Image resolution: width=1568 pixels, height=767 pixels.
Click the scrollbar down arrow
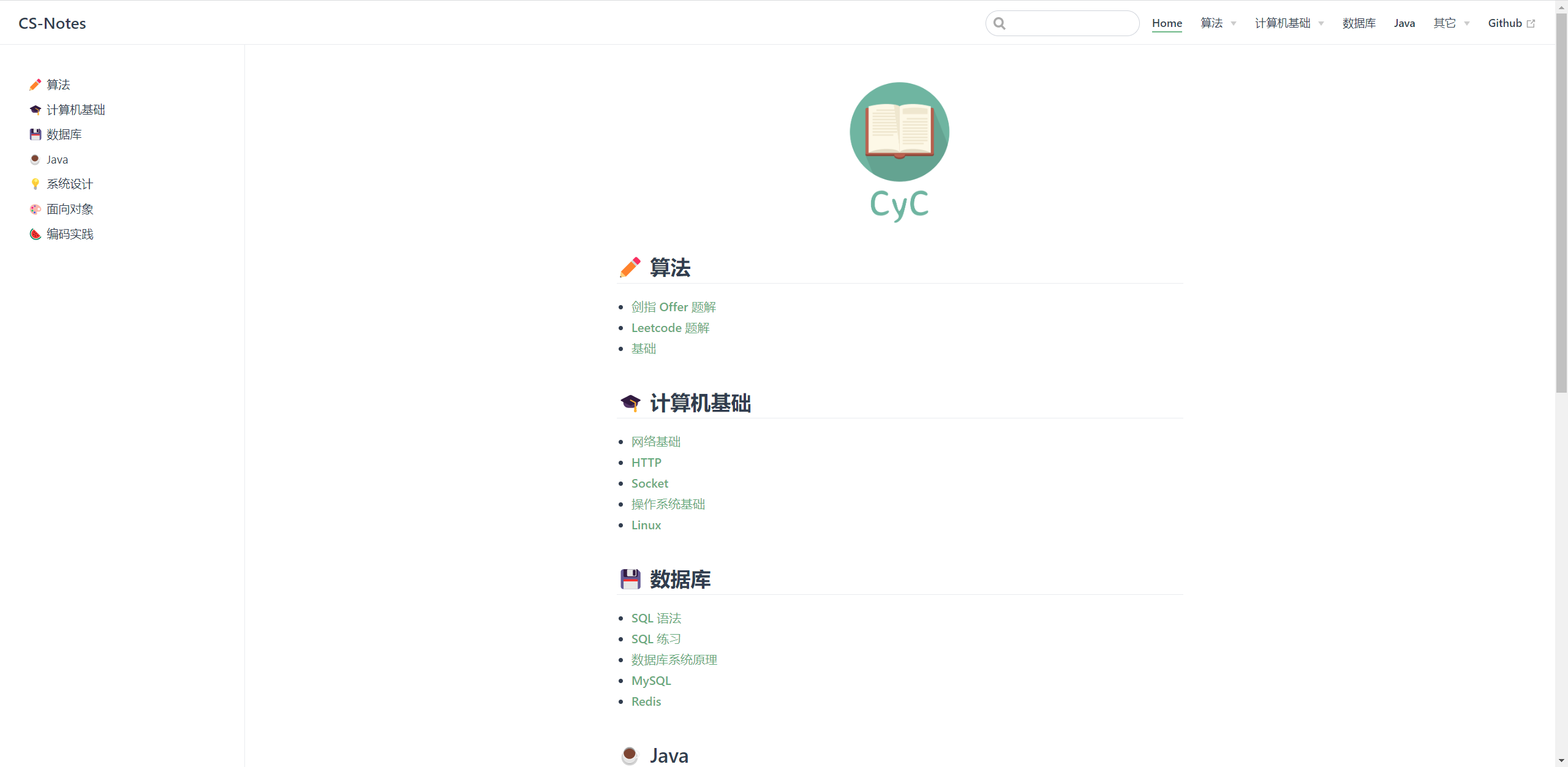click(x=1561, y=761)
